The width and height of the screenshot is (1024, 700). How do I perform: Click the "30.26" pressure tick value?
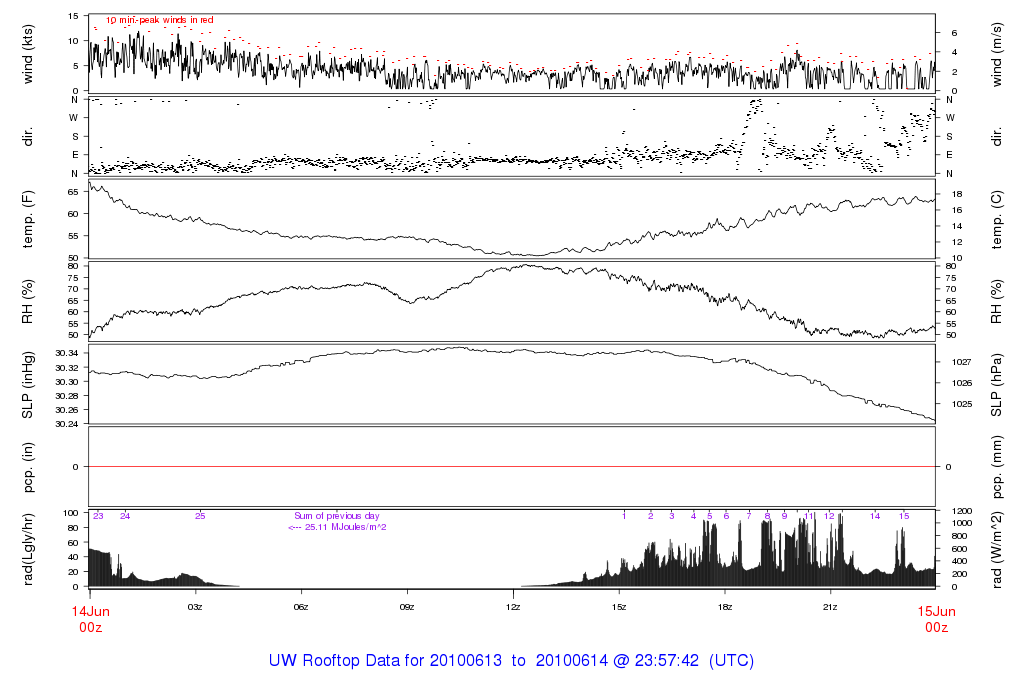click(67, 410)
